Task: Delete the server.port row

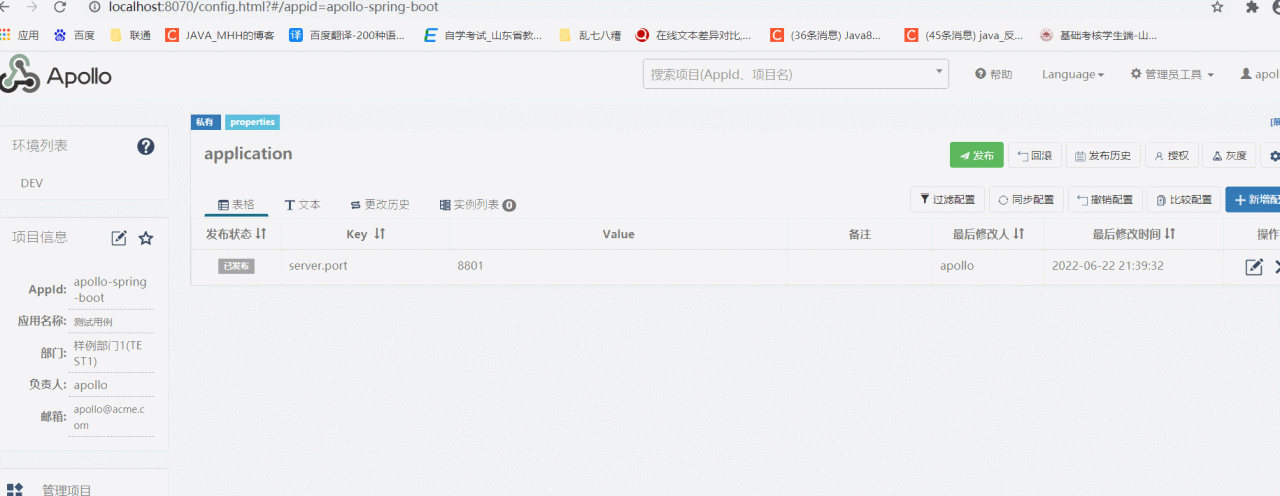Action: [1277, 267]
